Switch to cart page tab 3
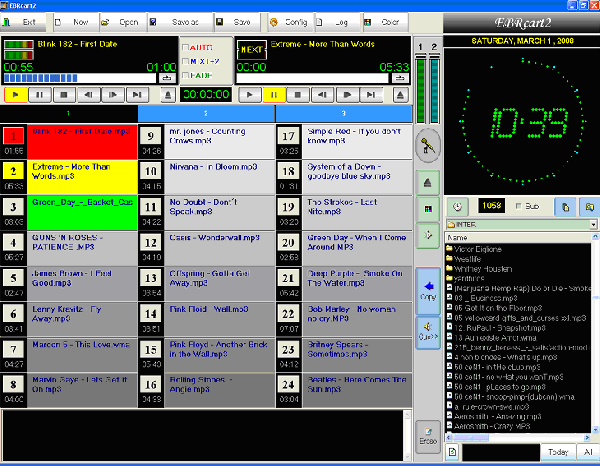This screenshot has height=466, width=600. (x=343, y=113)
